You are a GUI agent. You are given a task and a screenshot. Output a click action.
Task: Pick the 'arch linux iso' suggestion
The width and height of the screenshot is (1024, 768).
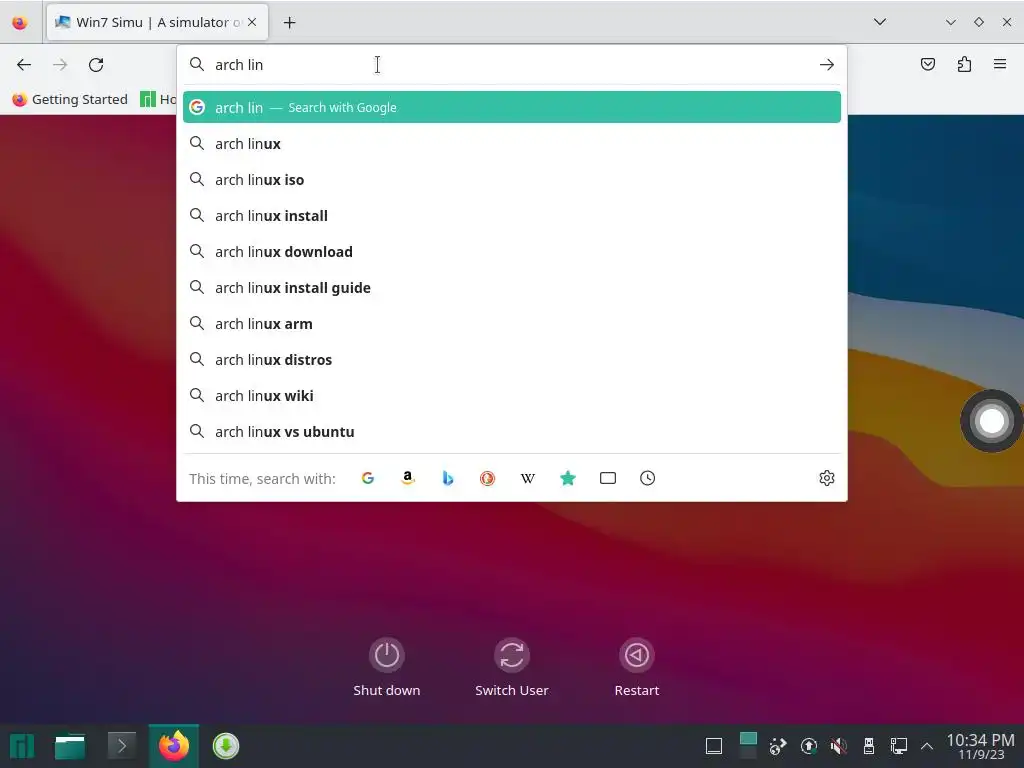coord(511,180)
